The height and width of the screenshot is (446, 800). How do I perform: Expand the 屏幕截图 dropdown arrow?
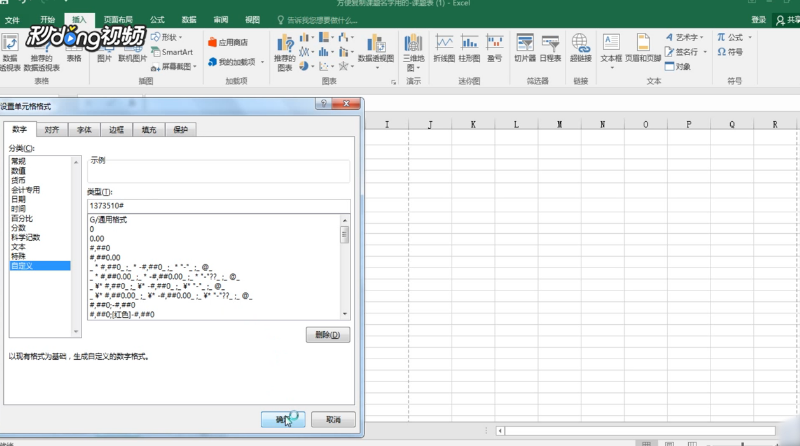[195, 66]
